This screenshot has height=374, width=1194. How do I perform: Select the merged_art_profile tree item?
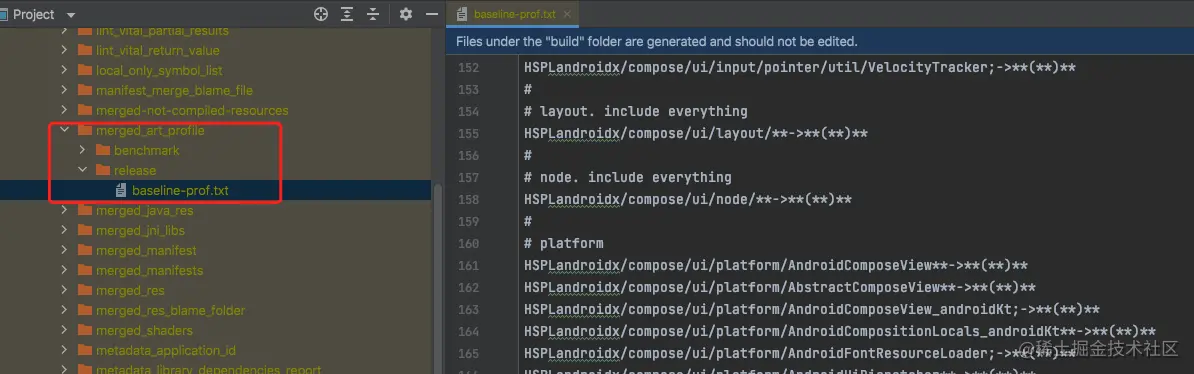click(x=150, y=130)
